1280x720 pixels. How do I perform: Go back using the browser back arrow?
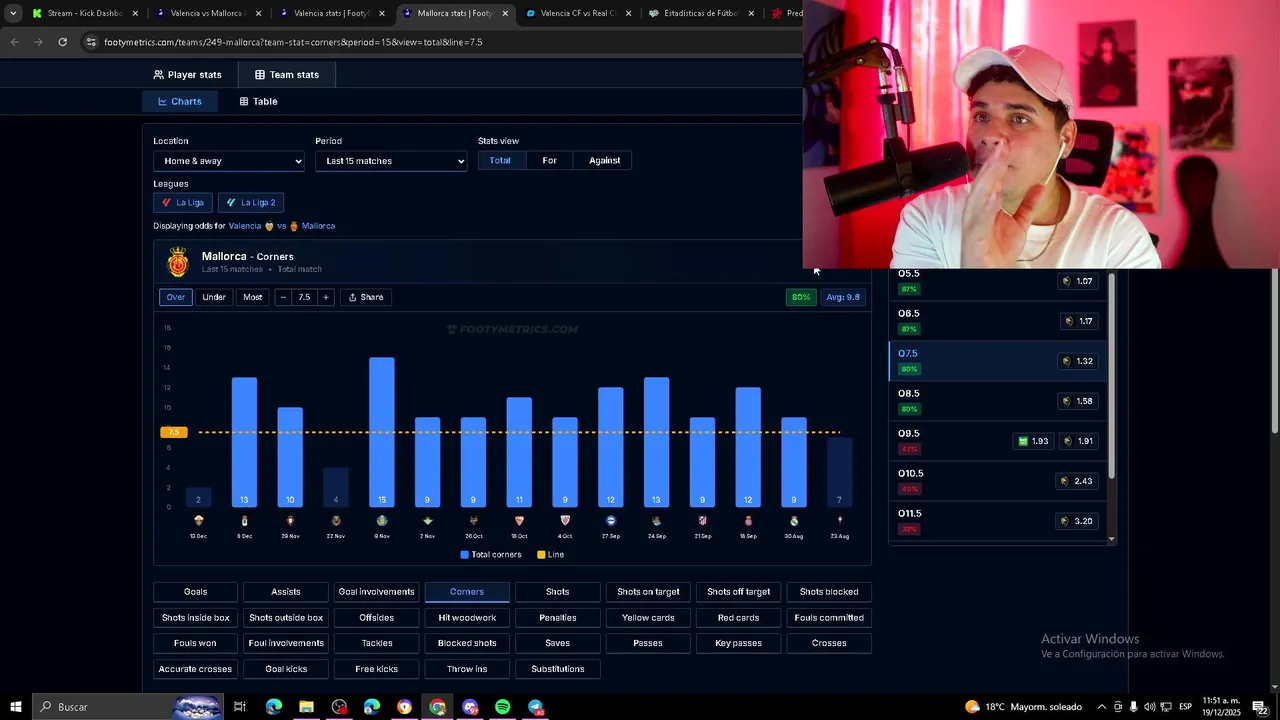tap(14, 42)
